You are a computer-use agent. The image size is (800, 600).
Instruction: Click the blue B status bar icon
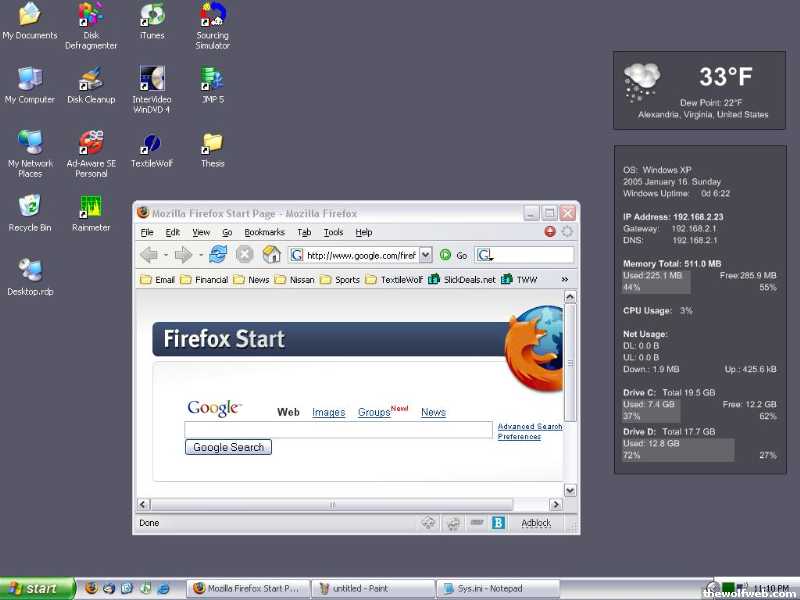click(x=498, y=523)
